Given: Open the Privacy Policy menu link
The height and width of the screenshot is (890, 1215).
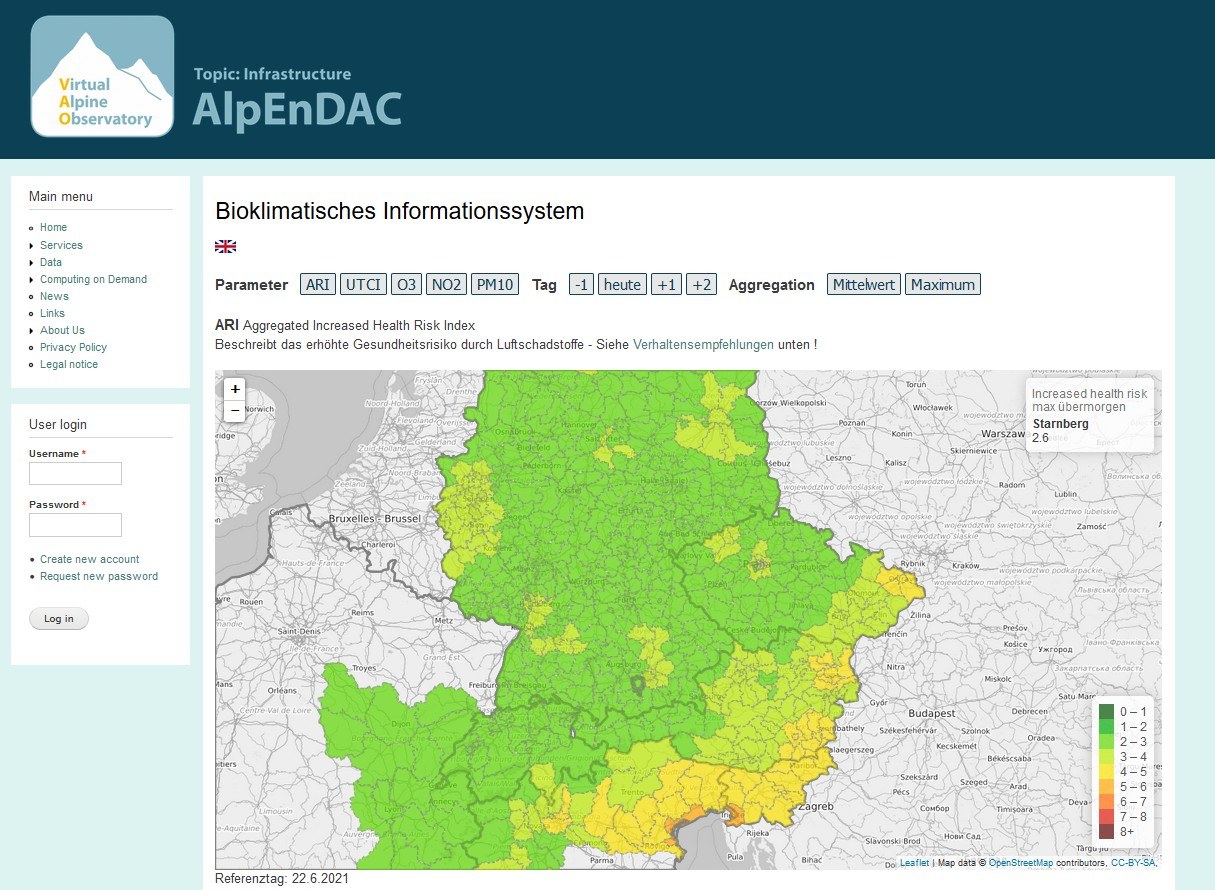Looking at the screenshot, I should point(73,347).
